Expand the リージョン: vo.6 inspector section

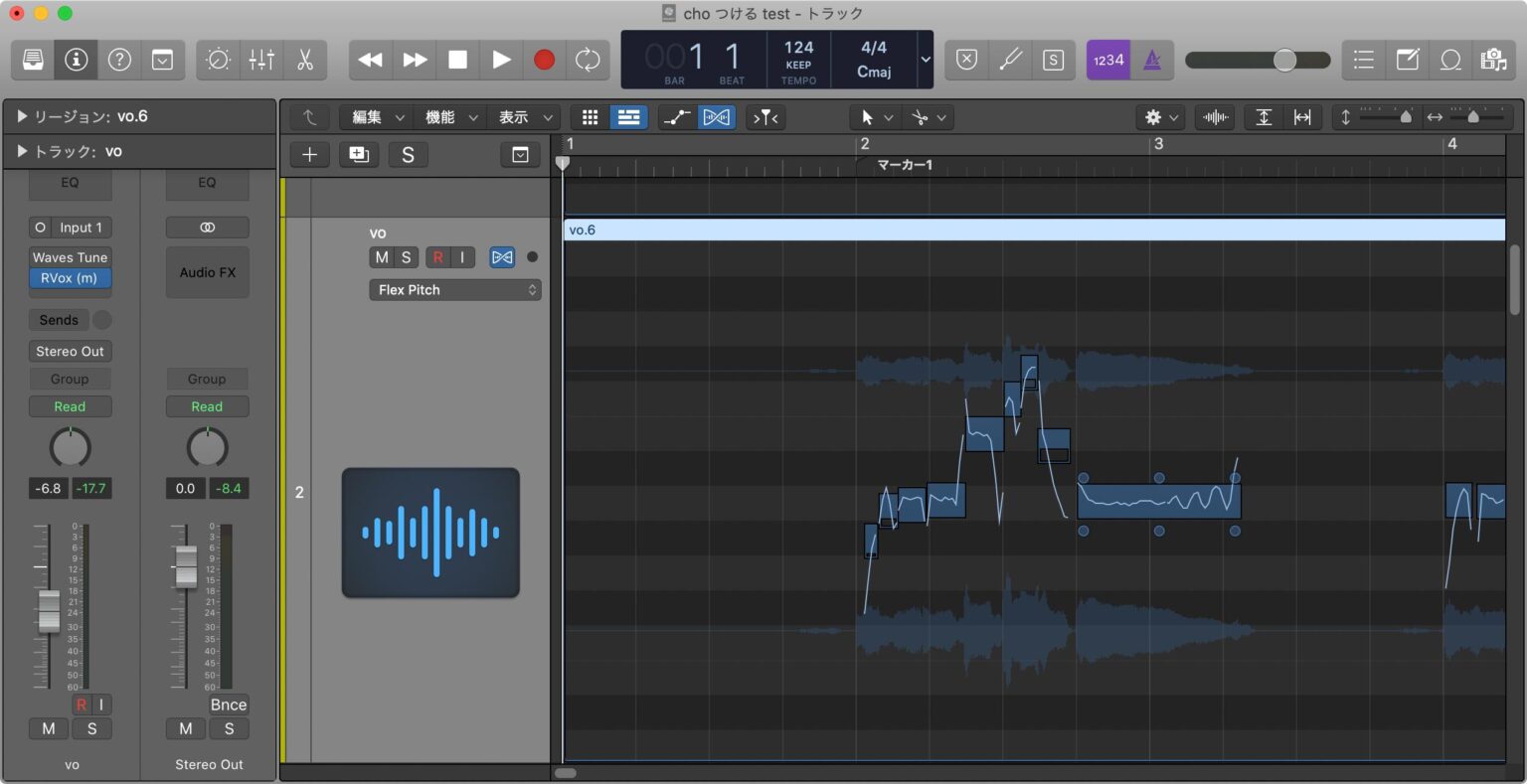coord(22,116)
